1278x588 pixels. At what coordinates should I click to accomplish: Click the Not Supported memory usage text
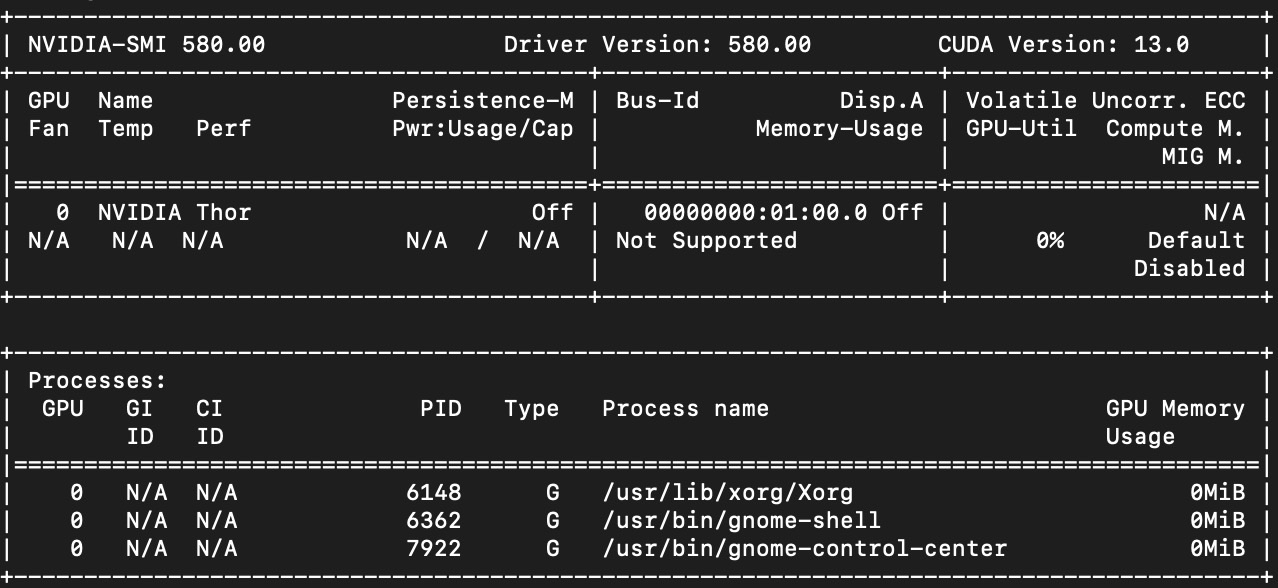pyautogui.click(x=706, y=241)
